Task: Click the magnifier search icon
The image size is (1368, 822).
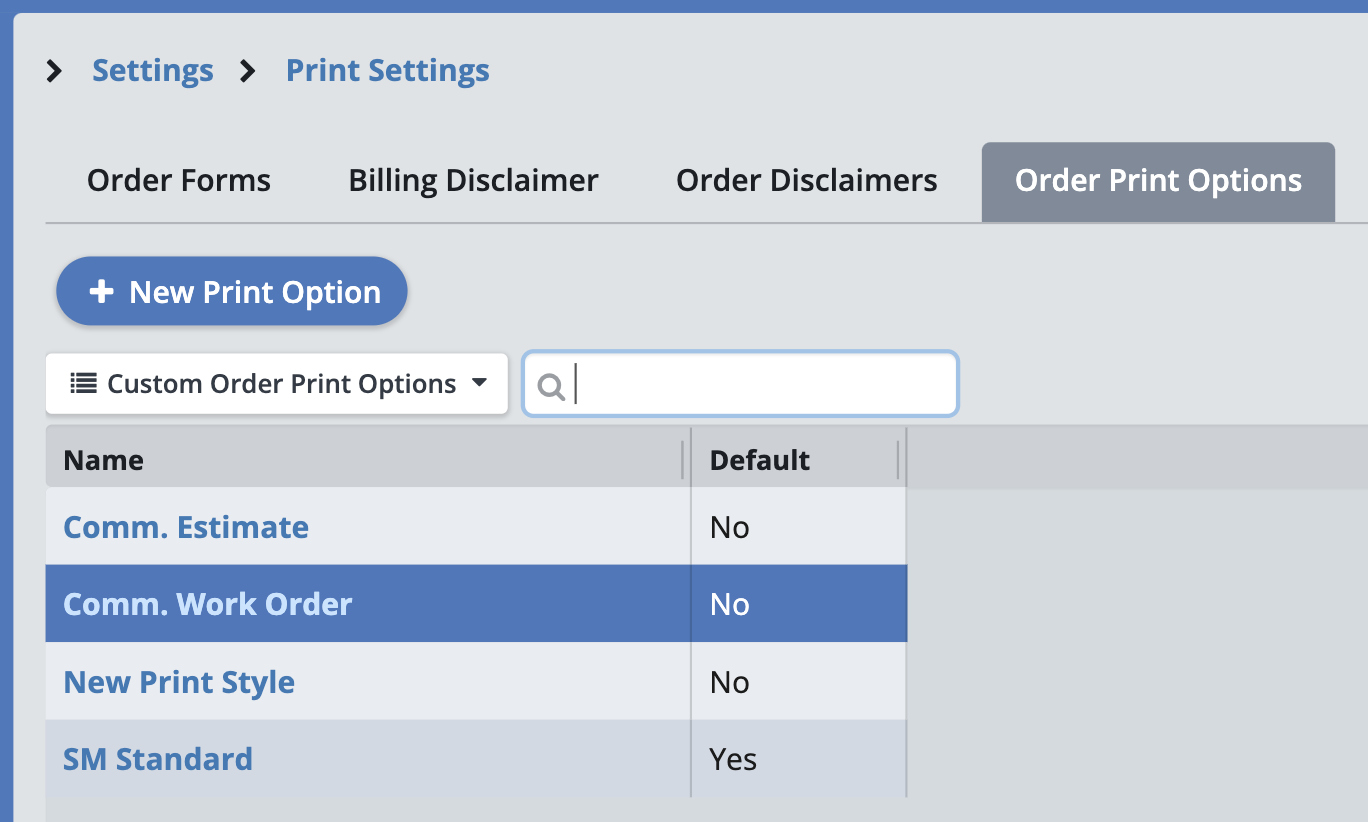Action: click(x=551, y=385)
